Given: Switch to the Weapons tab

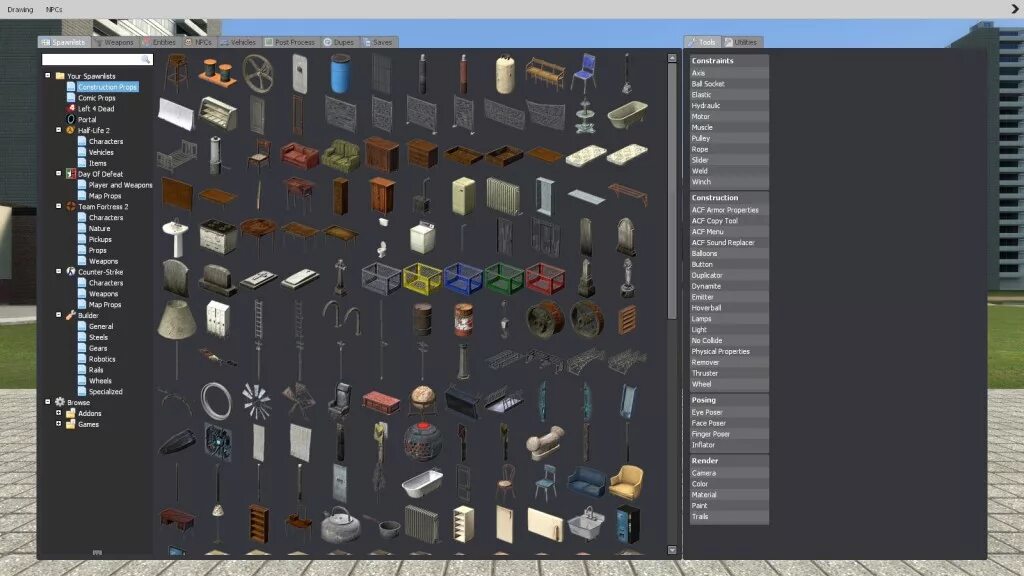Looking at the screenshot, I should pyautogui.click(x=114, y=42).
